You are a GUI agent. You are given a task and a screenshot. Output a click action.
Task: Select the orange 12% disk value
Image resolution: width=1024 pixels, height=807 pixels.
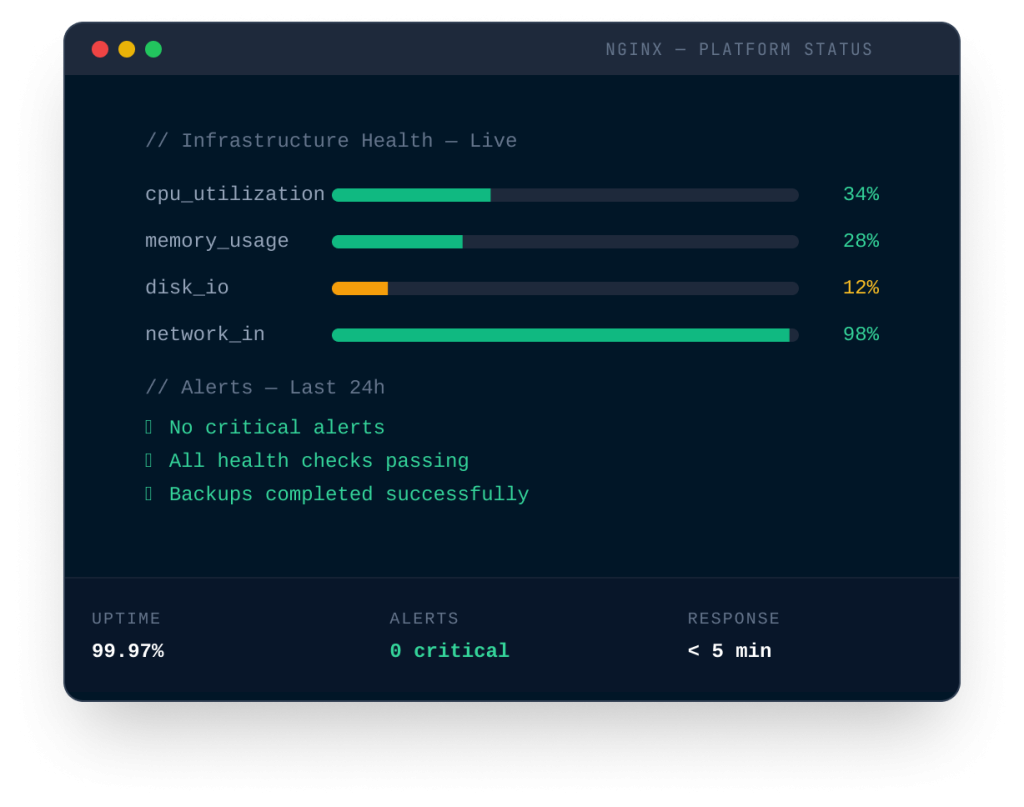coord(860,288)
